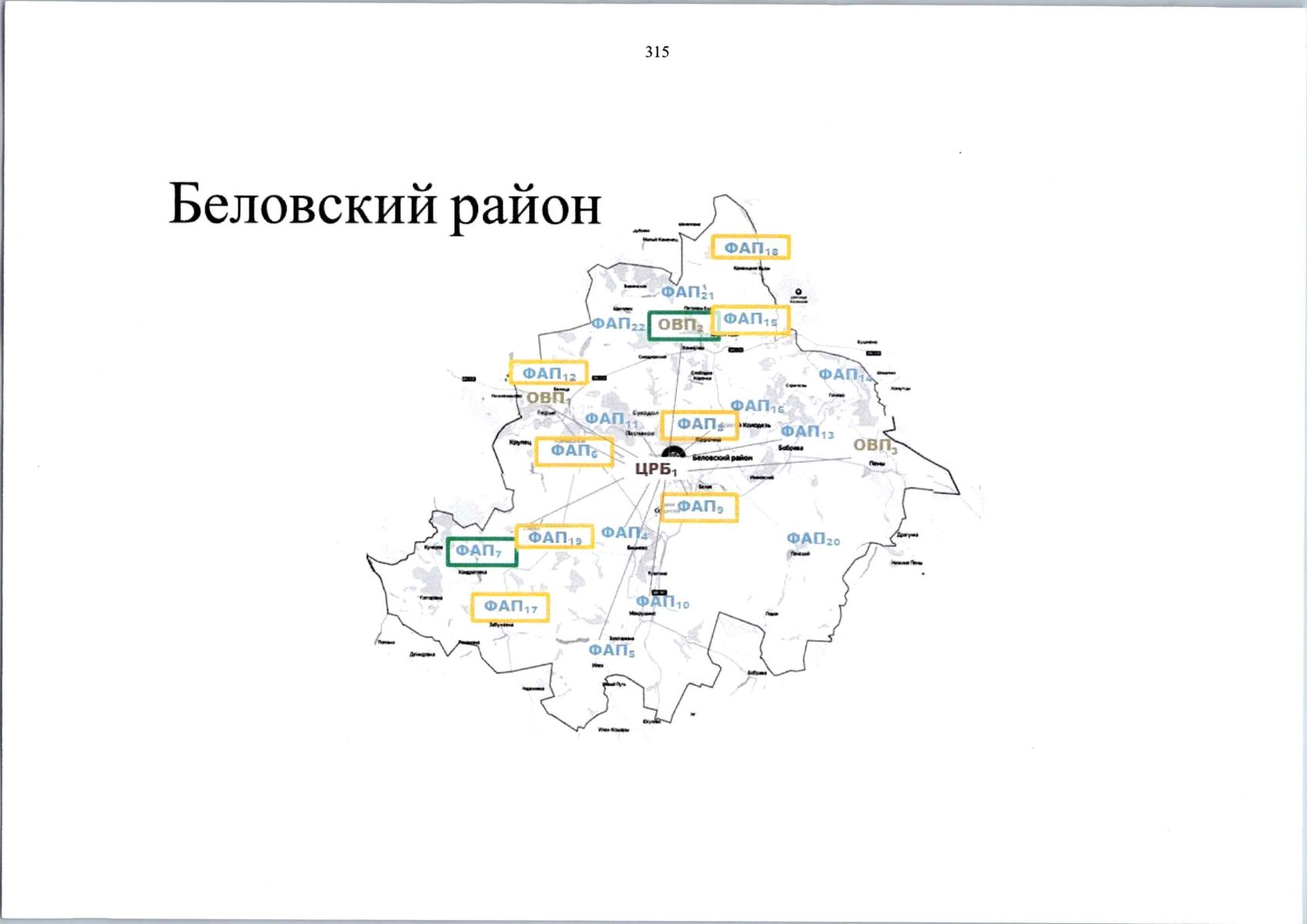
Task: Click the green-framed ФАП7 marker
Action: [481, 551]
